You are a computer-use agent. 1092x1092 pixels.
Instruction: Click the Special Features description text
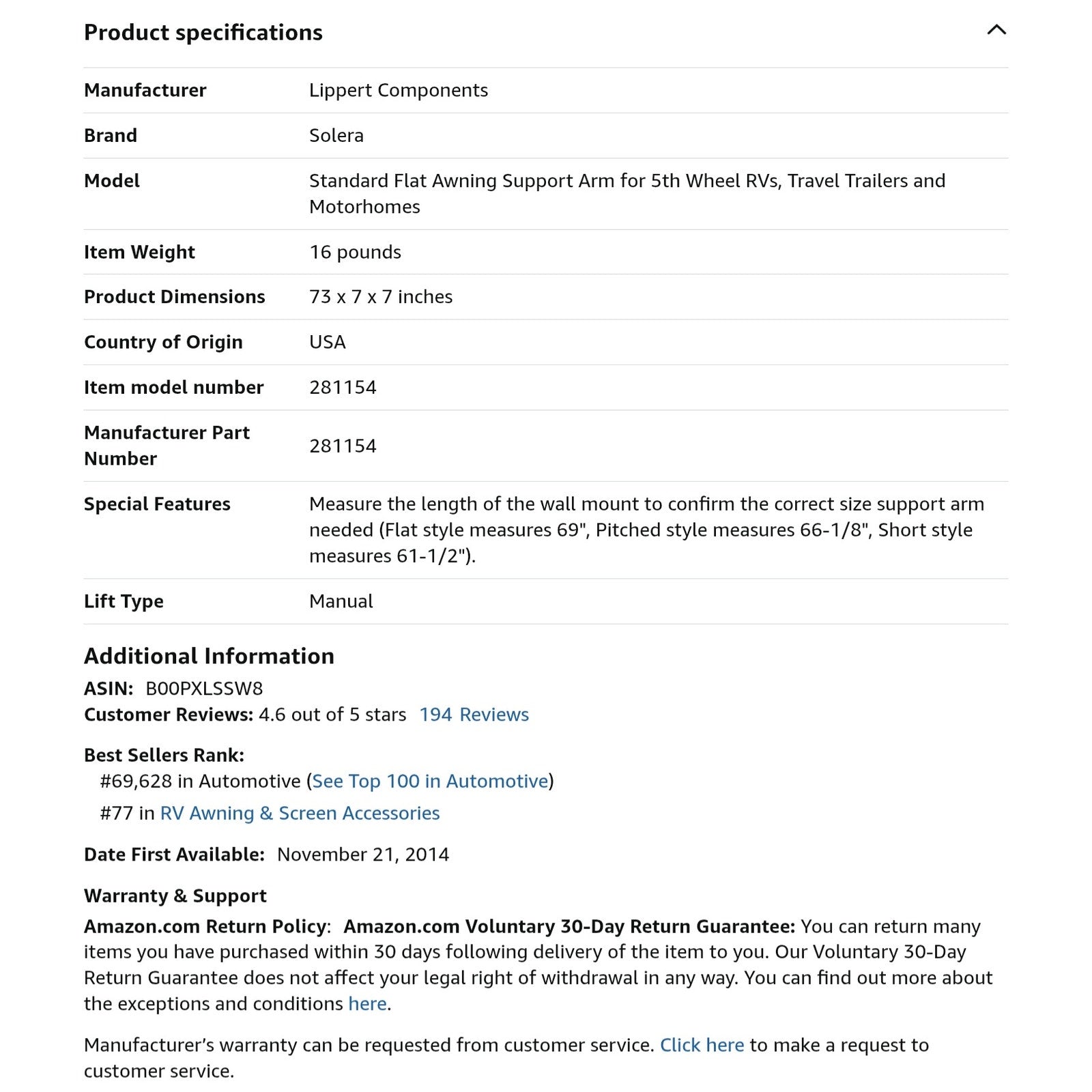tap(646, 530)
